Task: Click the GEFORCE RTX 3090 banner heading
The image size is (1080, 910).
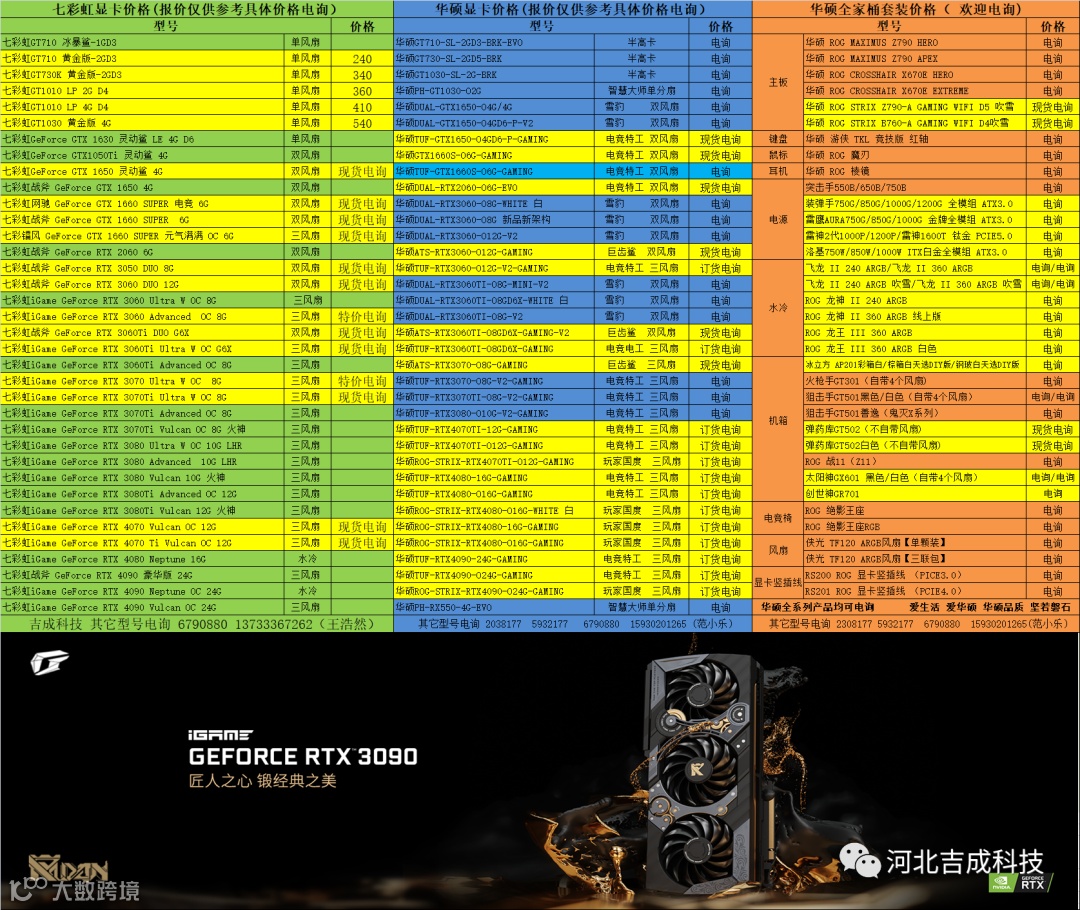Action: point(303,756)
